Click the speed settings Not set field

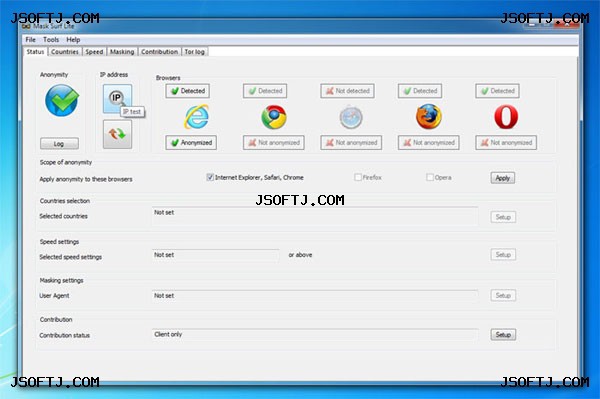point(215,255)
